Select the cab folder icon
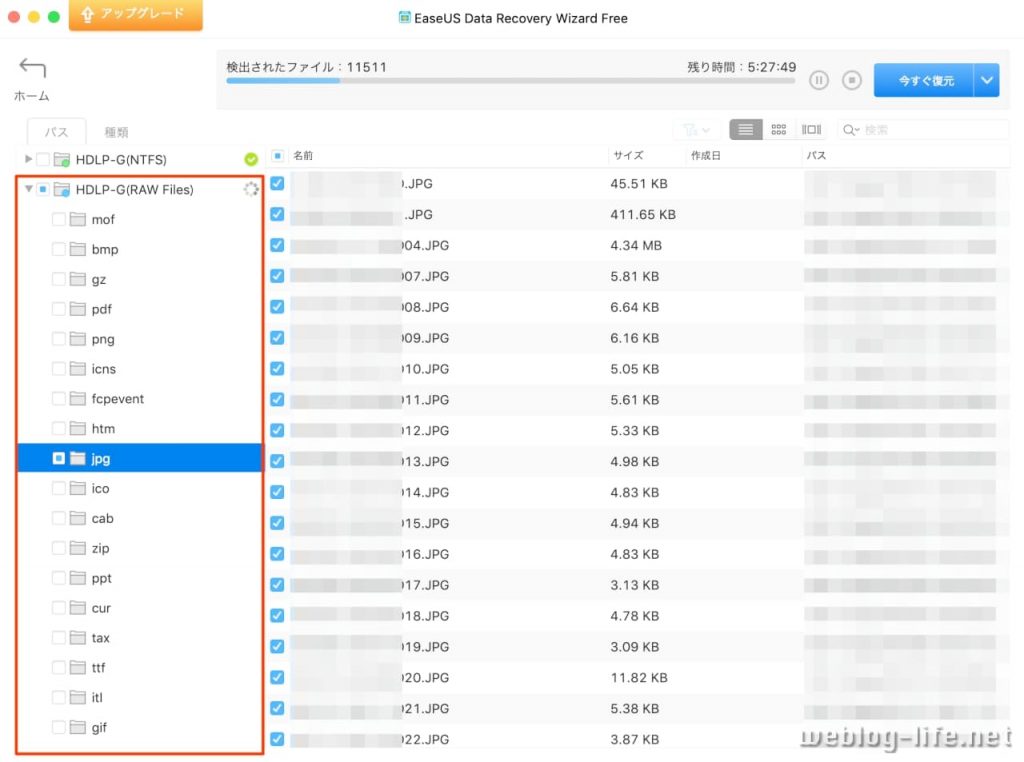 click(78, 518)
